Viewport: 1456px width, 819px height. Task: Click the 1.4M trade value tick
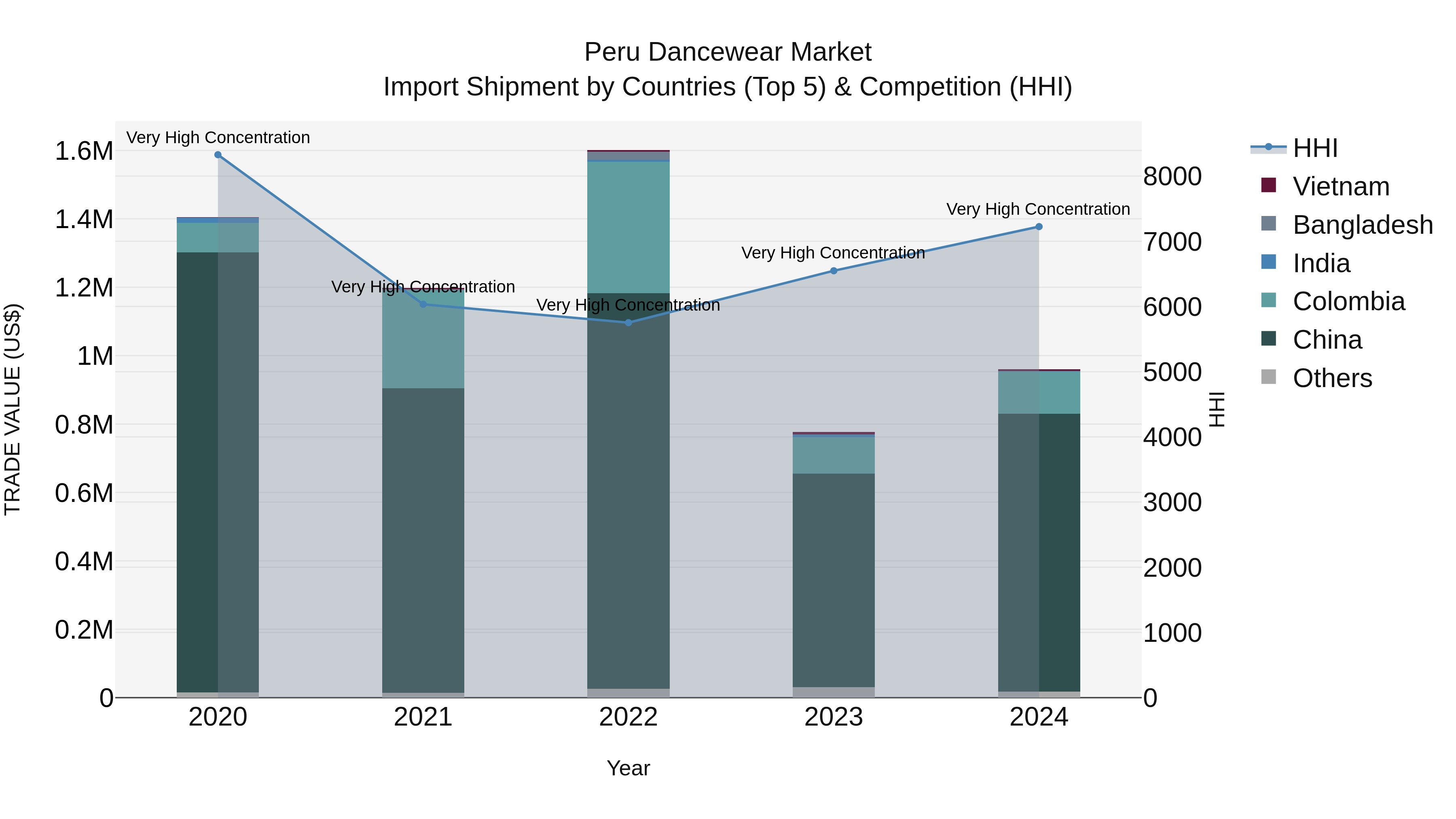84,220
